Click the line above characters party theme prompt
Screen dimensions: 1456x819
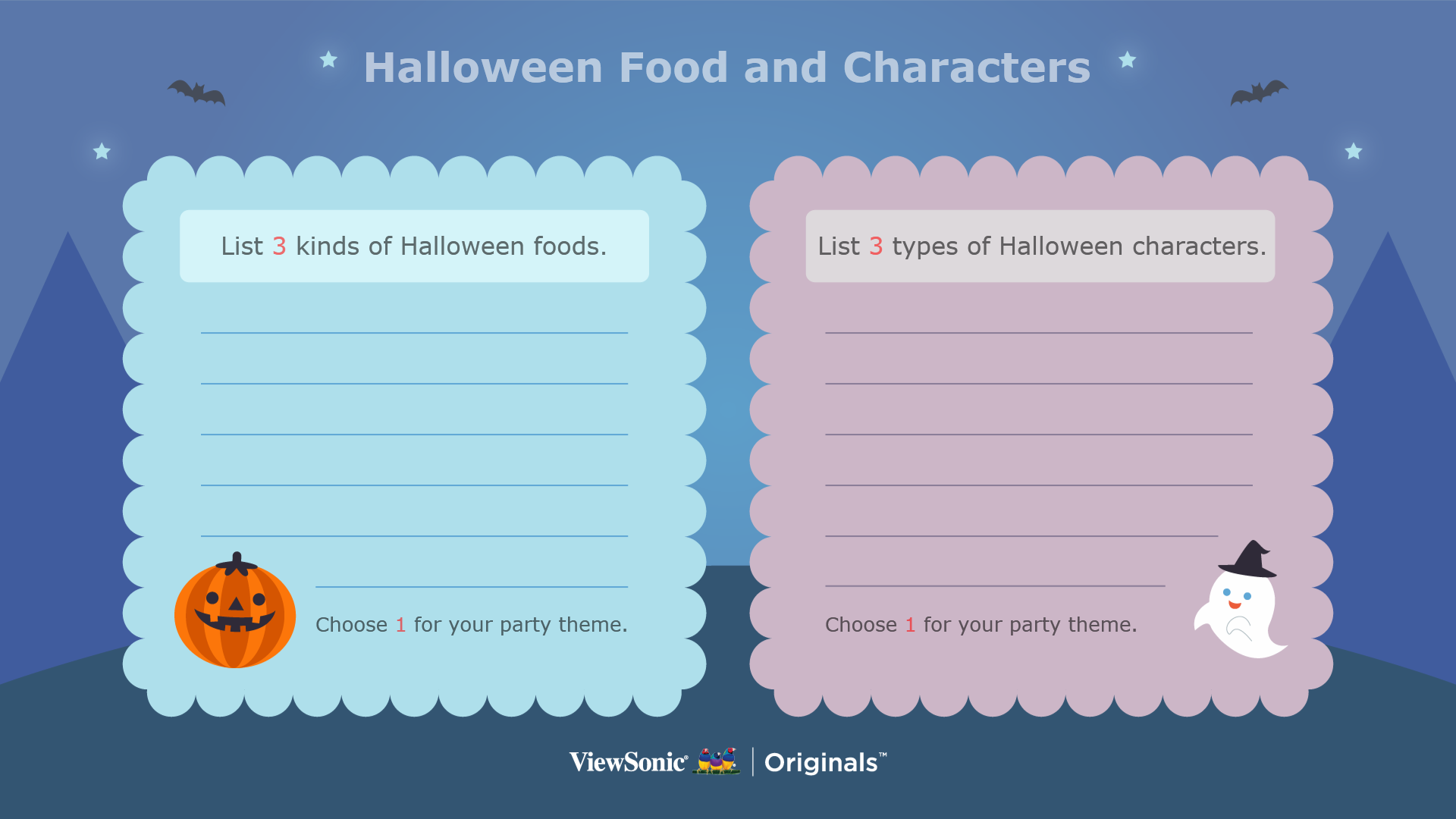tap(995, 585)
